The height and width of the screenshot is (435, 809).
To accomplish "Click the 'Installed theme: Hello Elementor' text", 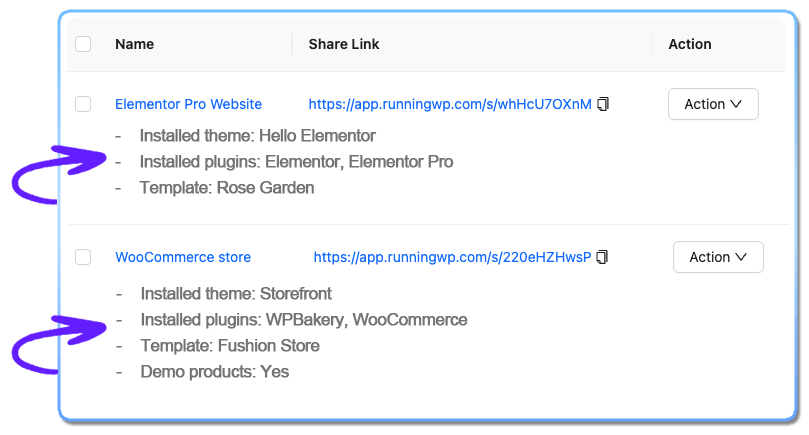I will click(257, 136).
